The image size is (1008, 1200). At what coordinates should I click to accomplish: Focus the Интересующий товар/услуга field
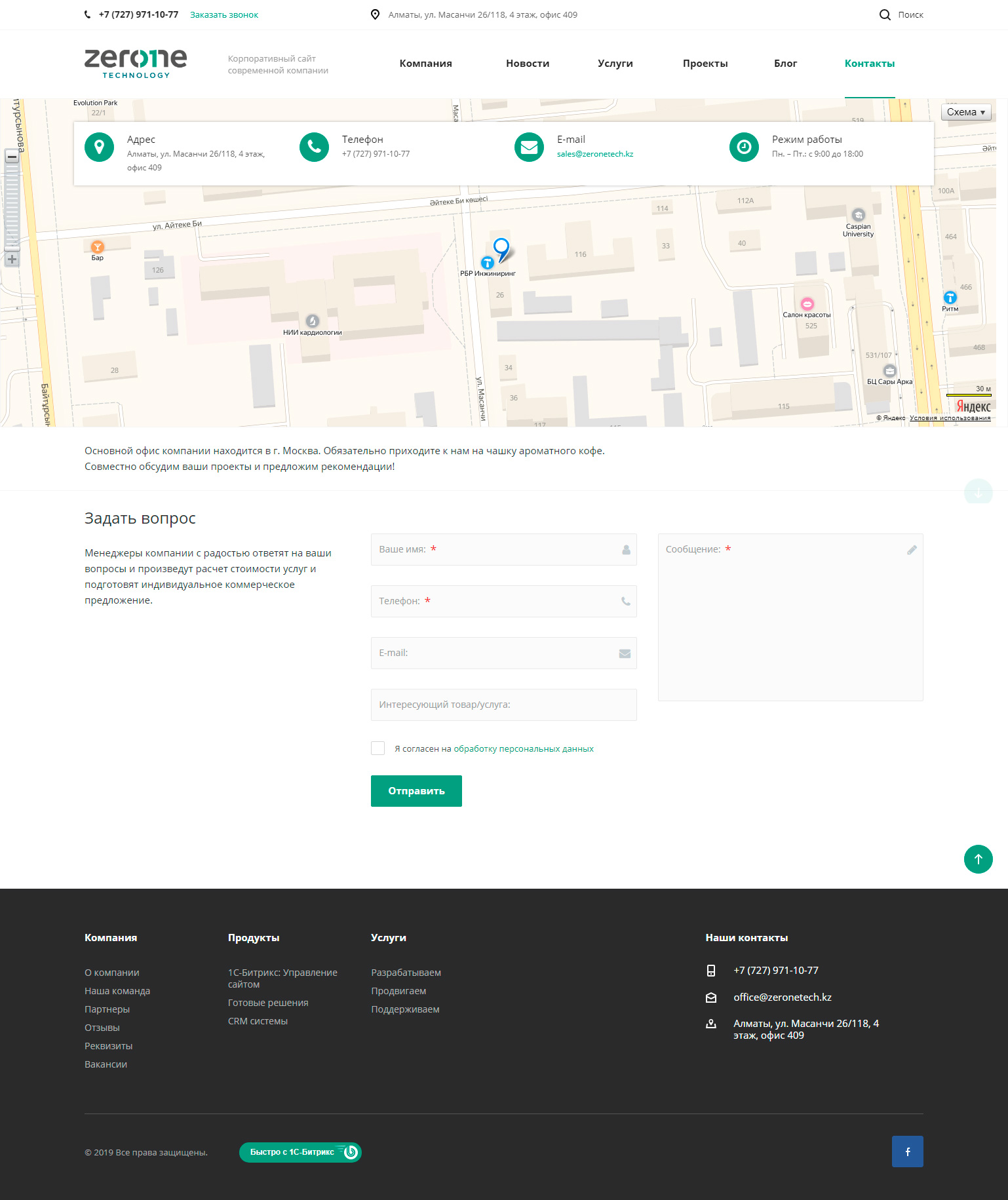504,705
